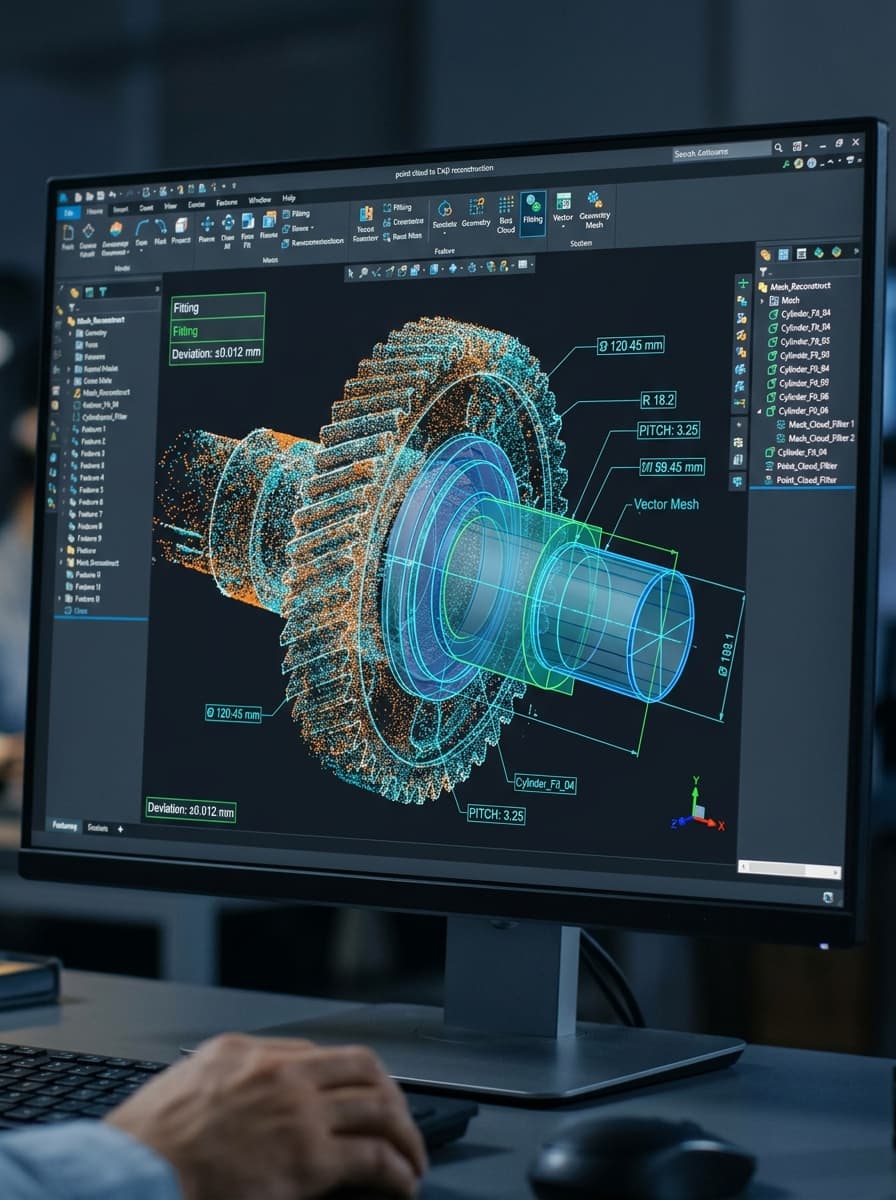This screenshot has width=896, height=1200.
Task: Open the Geometry Mesh ribbon tool
Action: [594, 209]
